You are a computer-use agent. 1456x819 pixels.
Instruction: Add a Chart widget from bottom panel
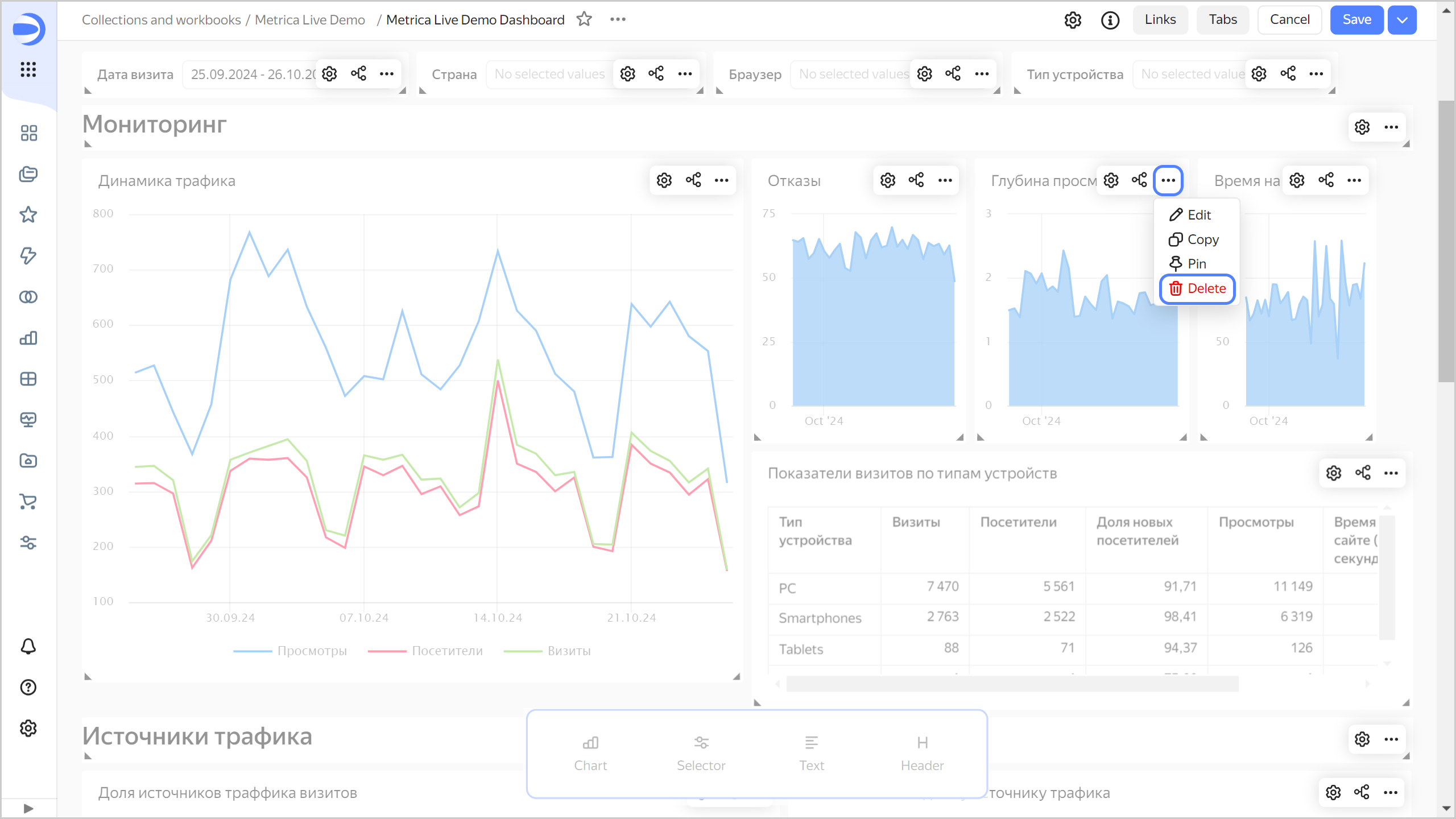[590, 753]
